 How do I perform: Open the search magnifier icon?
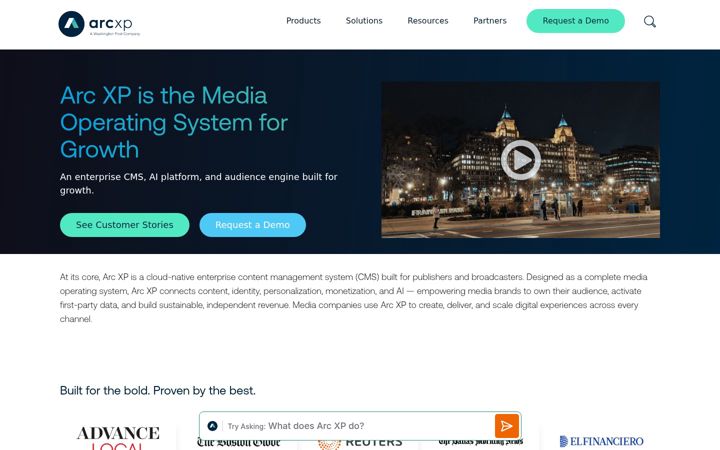pos(649,21)
